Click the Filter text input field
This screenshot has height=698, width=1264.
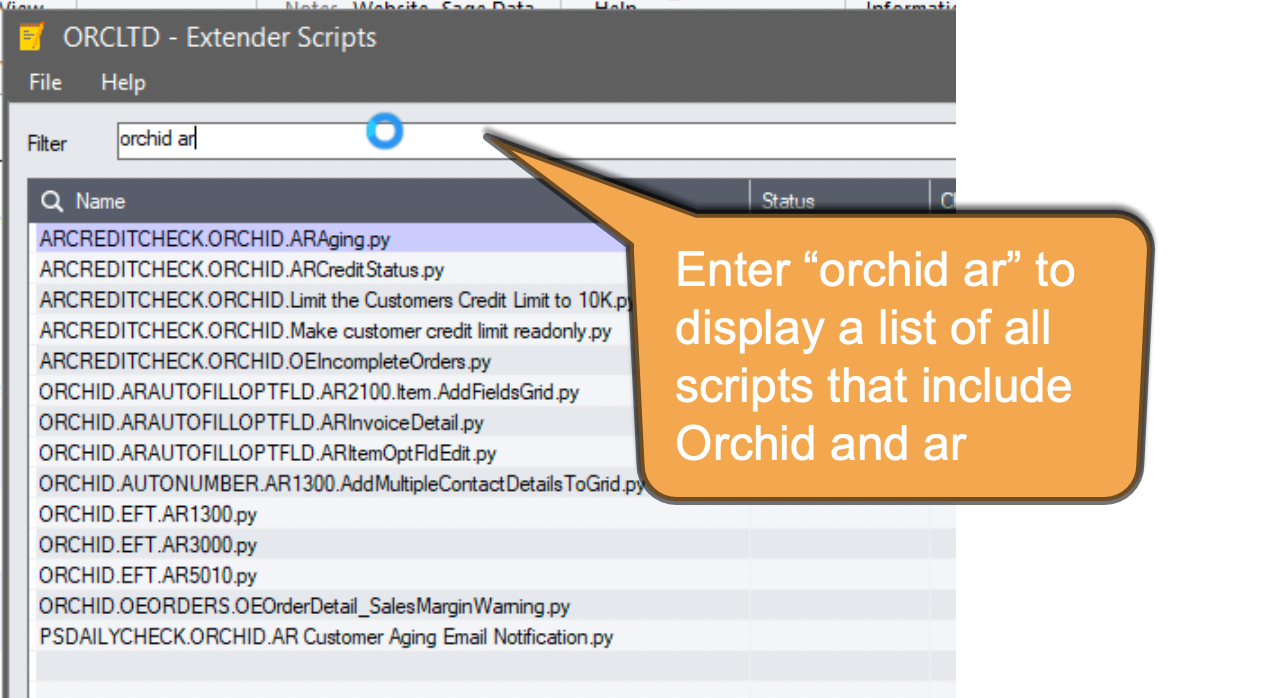[536, 140]
